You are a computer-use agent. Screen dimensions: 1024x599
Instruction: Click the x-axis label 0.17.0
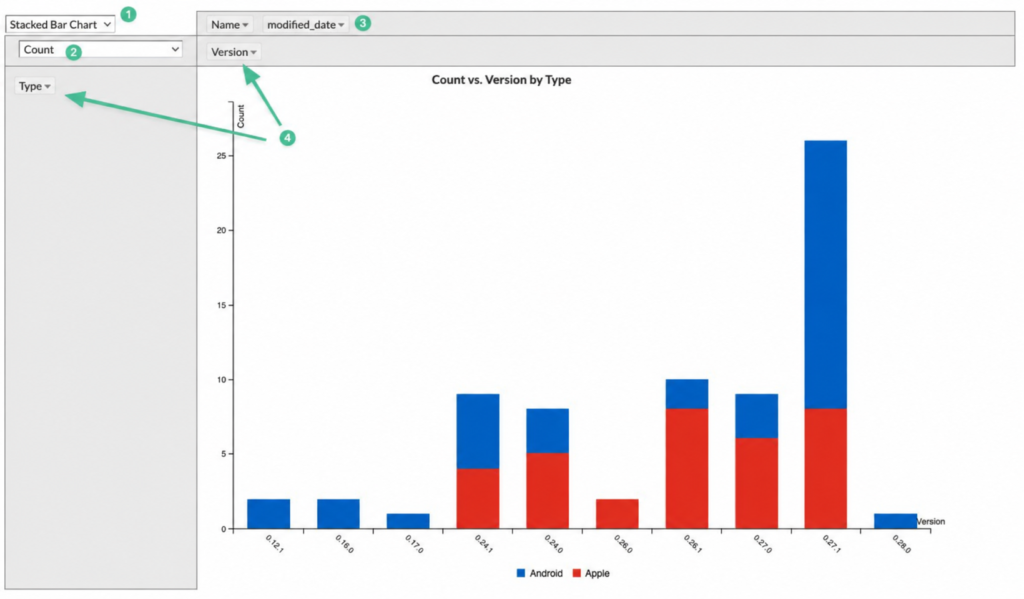[x=415, y=543]
